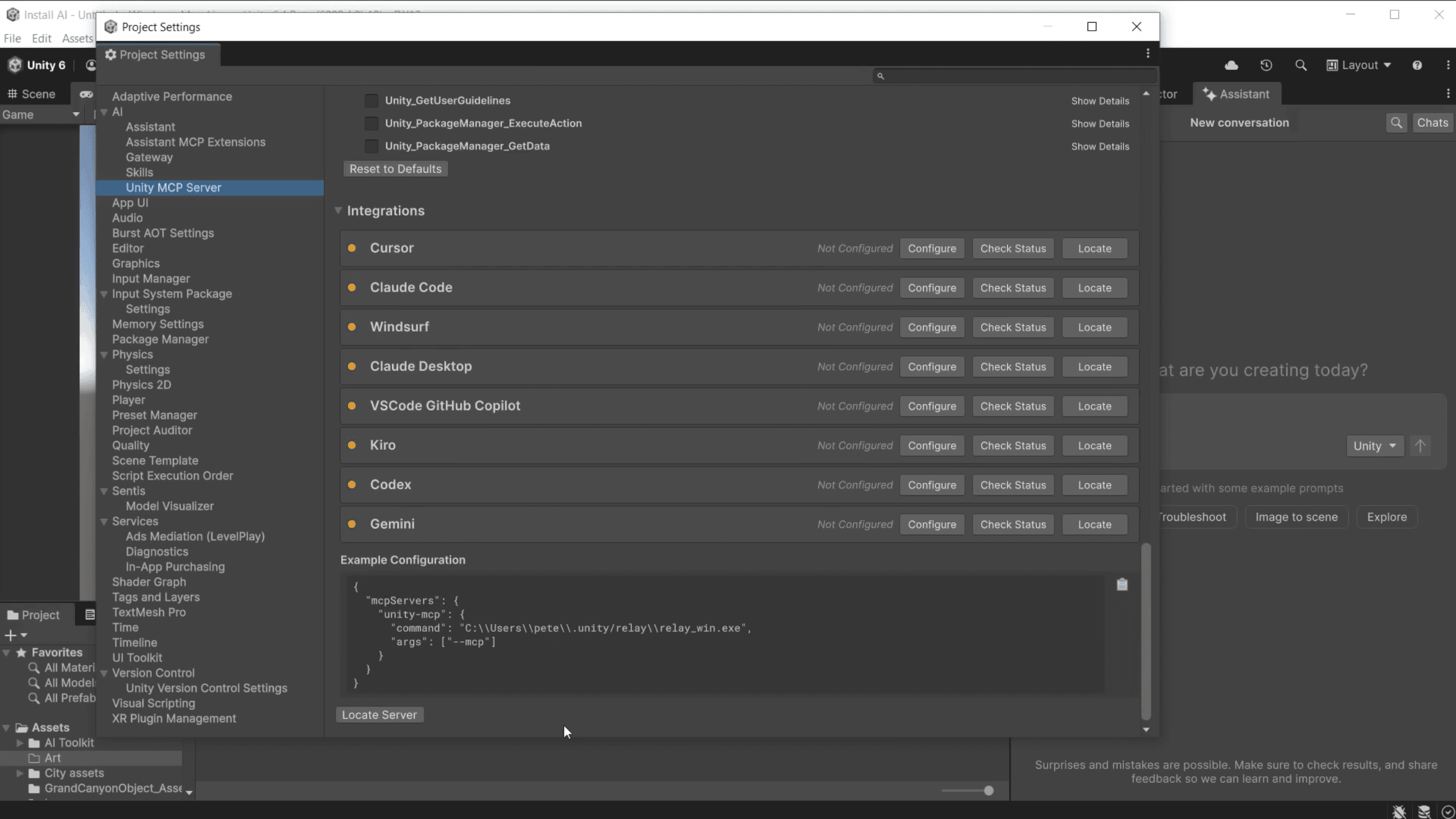The height and width of the screenshot is (819, 1456).
Task: Copy example configuration via clipboard icon
Action: click(x=1122, y=585)
